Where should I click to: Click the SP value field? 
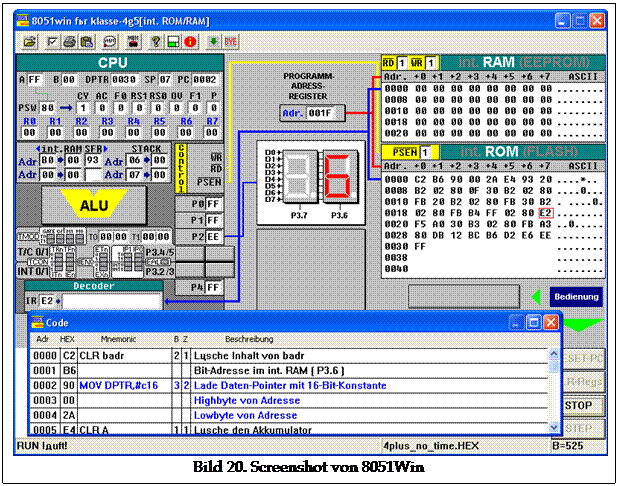(165, 80)
